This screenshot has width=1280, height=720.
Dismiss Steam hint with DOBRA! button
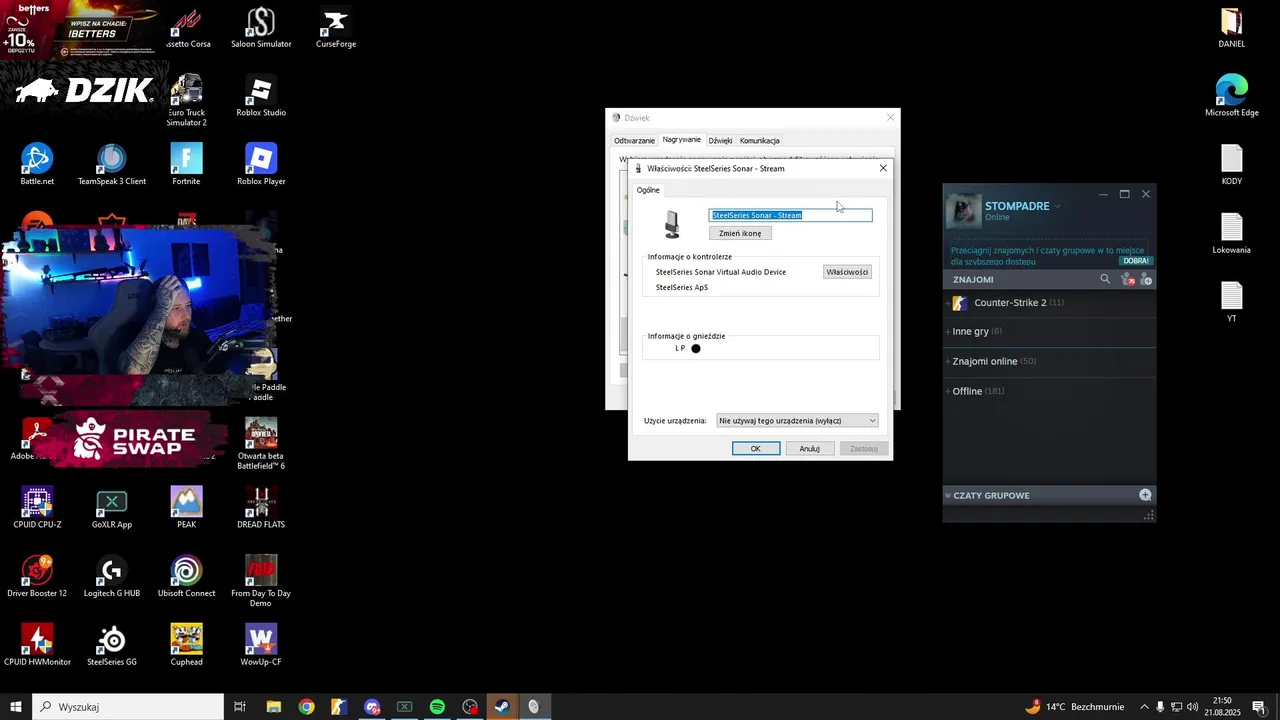1136,261
